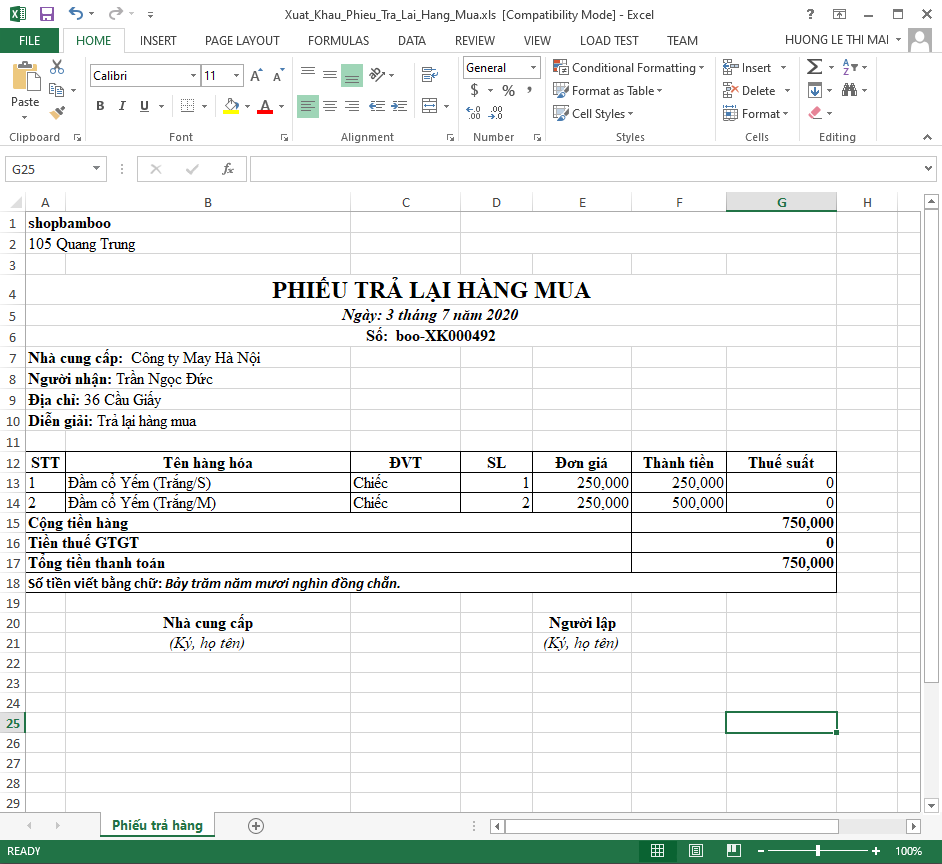942x864 pixels.
Task: Click the Wrap Text icon
Action: tap(430, 75)
